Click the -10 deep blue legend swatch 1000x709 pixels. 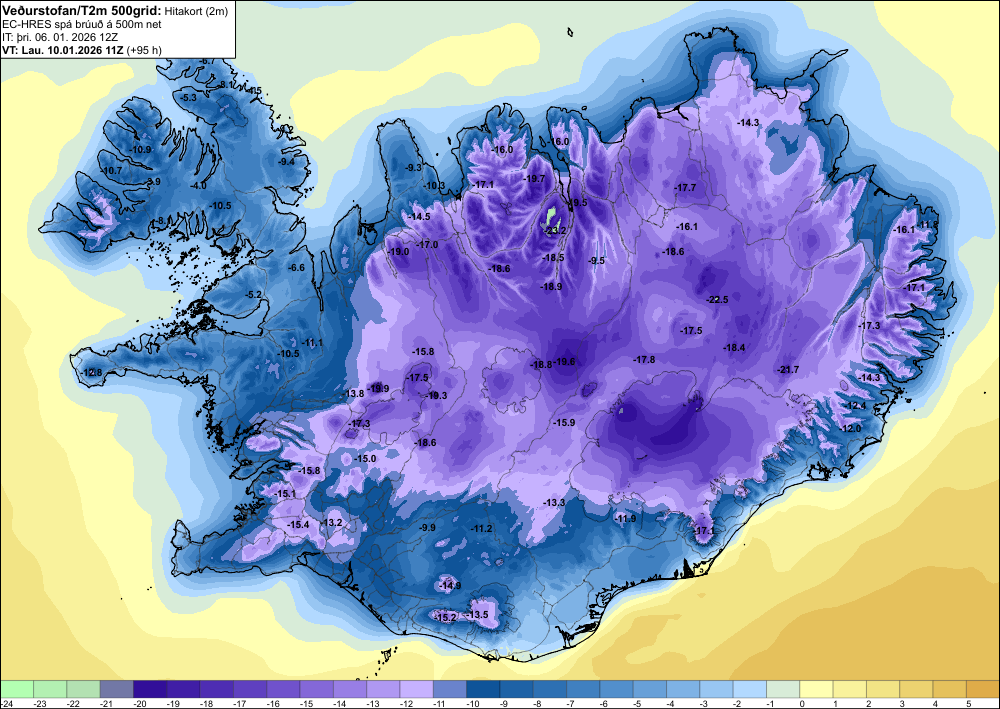(483, 689)
